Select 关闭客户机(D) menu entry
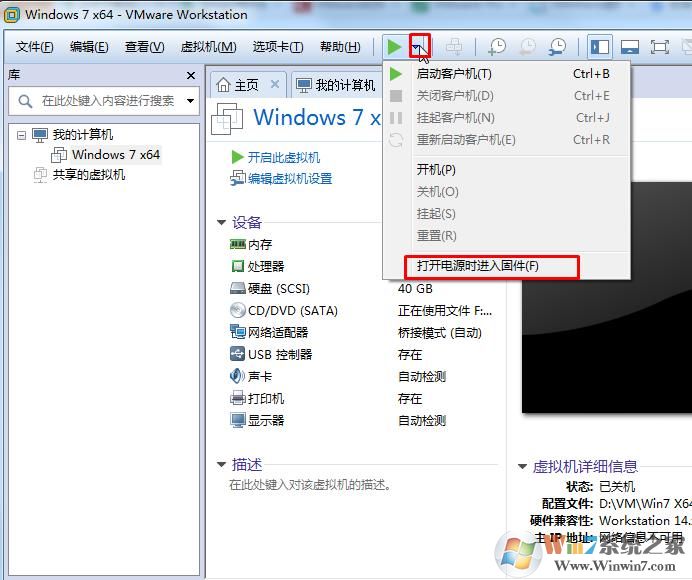692x580 pixels. (507, 96)
